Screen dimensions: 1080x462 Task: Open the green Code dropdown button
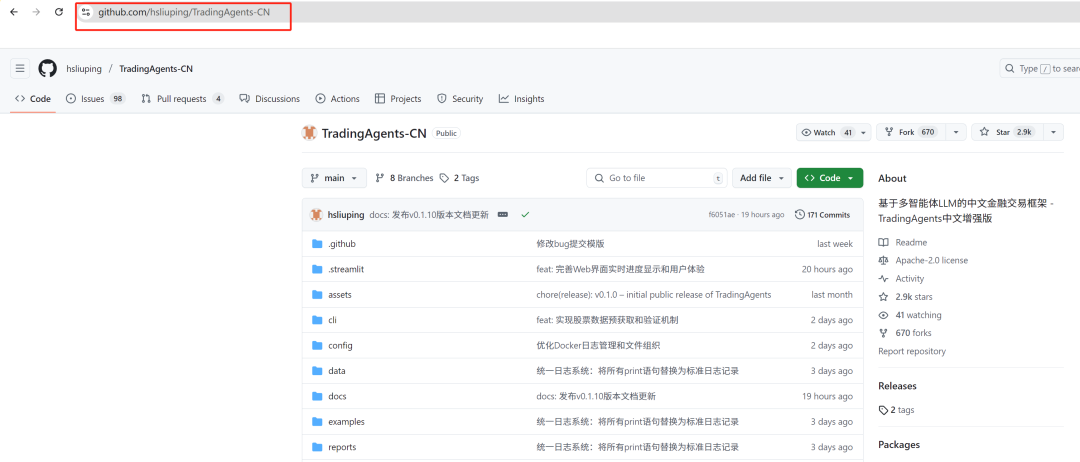[830, 178]
